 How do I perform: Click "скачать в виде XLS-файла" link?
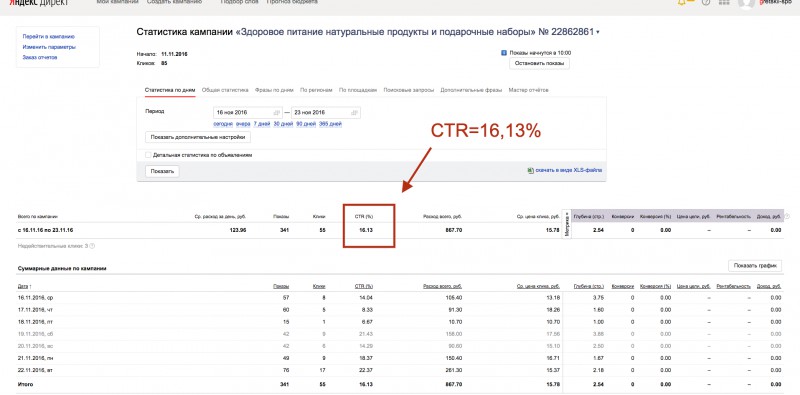(x=568, y=170)
